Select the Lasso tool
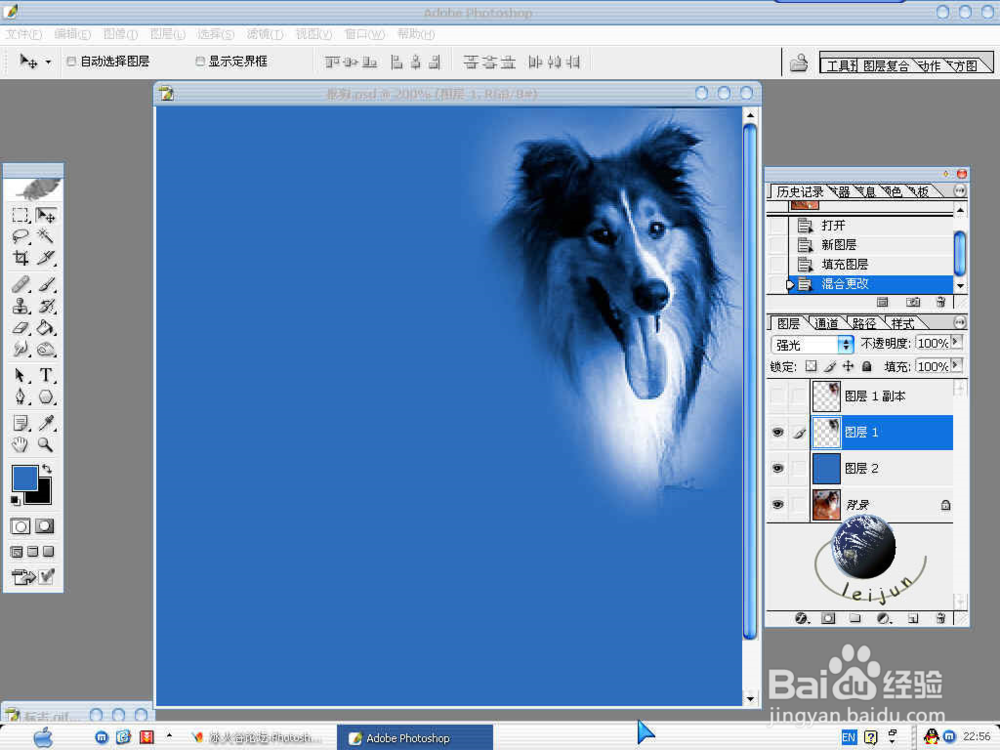1000x750 pixels. (20, 237)
